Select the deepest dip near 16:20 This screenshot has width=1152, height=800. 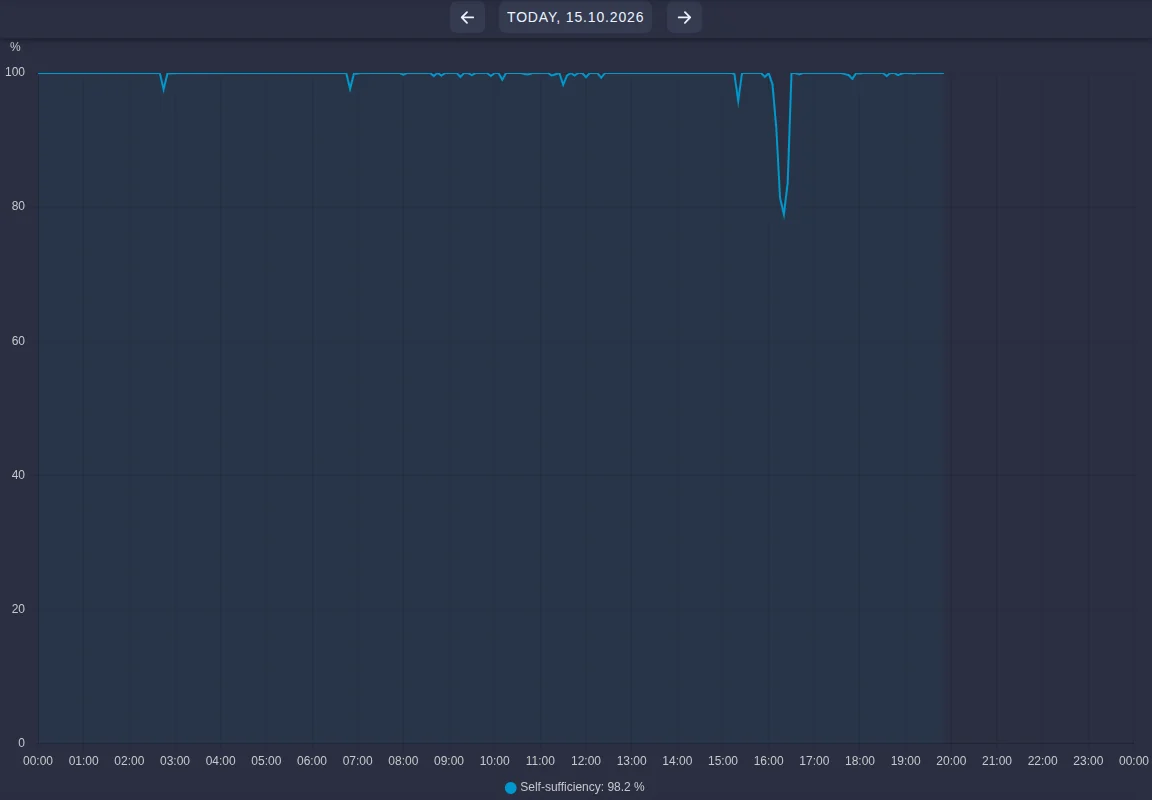[784, 216]
